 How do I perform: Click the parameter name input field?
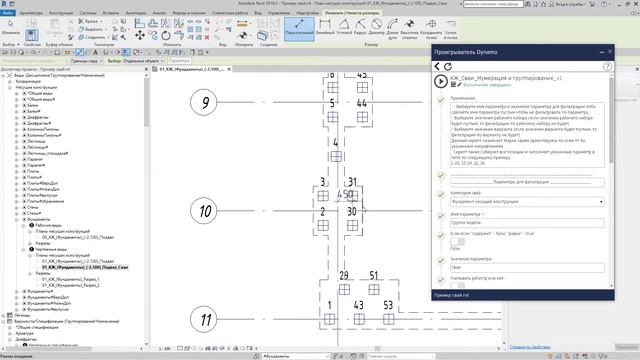click(527, 223)
